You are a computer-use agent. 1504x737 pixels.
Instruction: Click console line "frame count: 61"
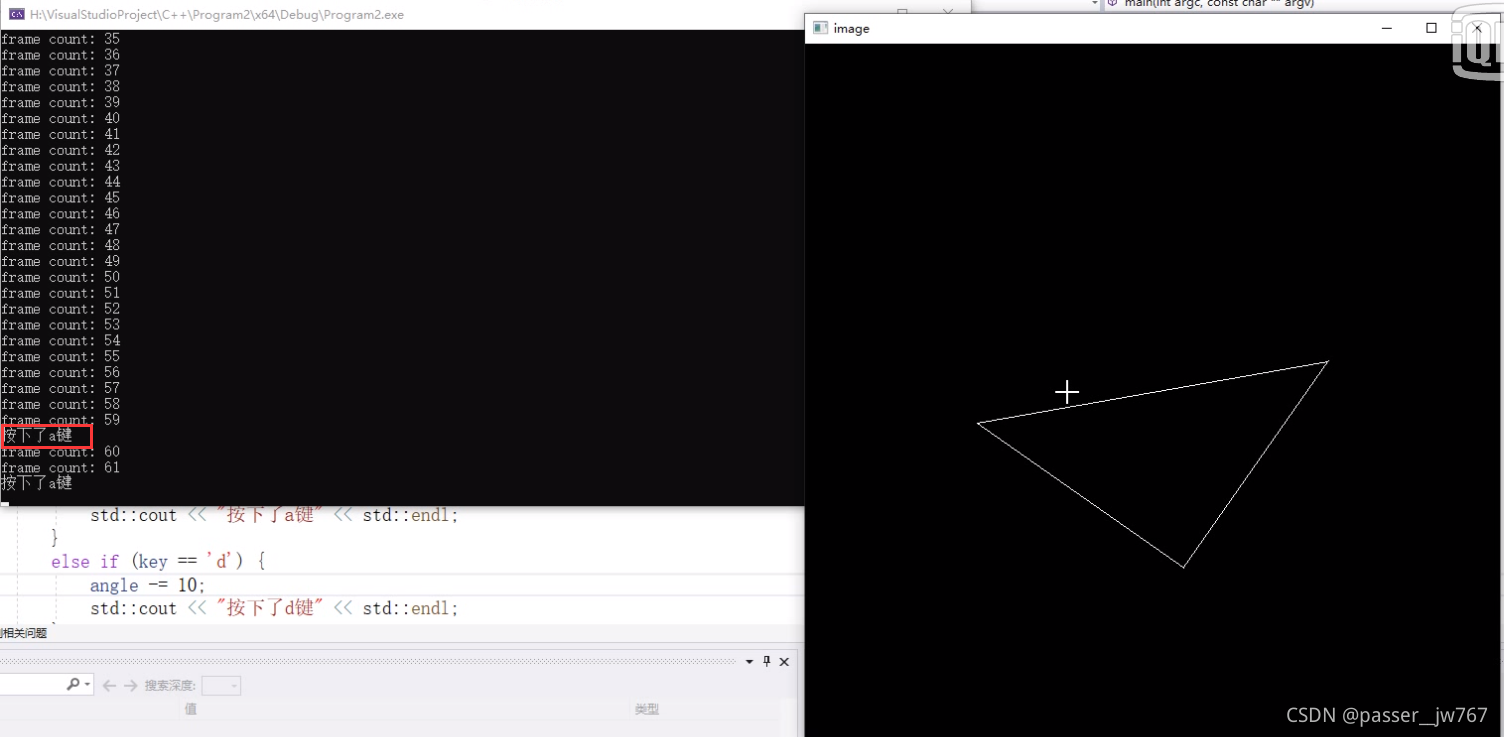click(x=60, y=467)
